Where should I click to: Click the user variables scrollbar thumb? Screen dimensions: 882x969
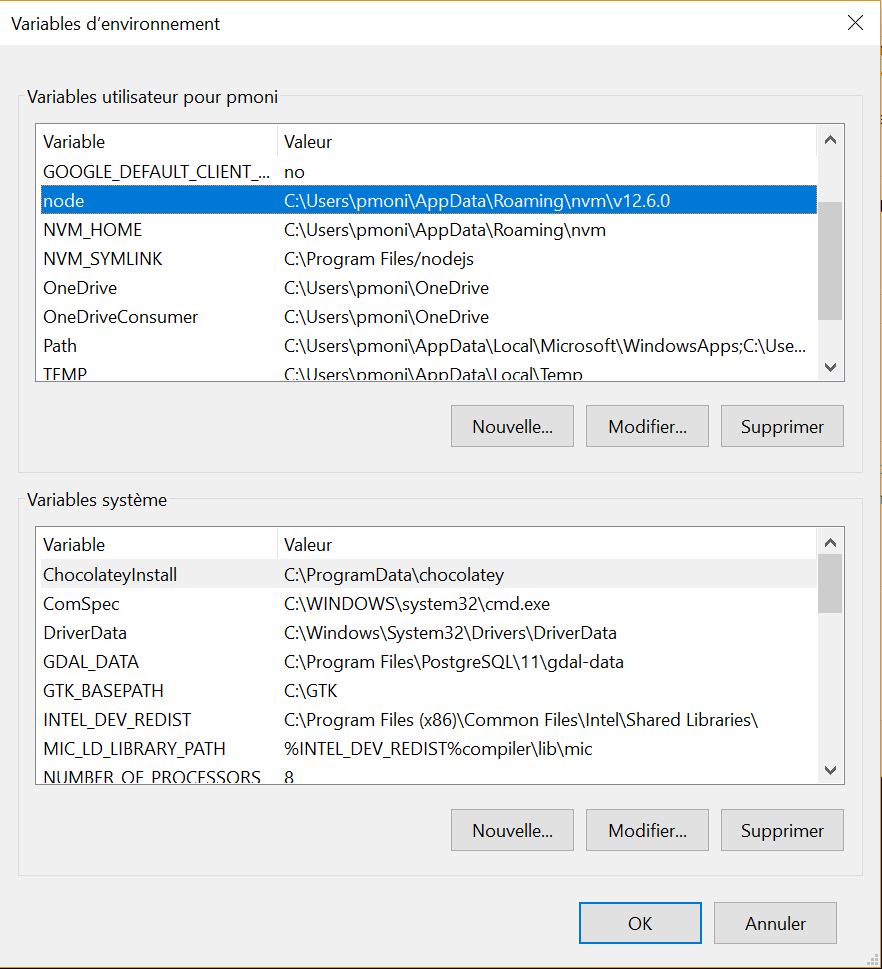click(x=830, y=261)
